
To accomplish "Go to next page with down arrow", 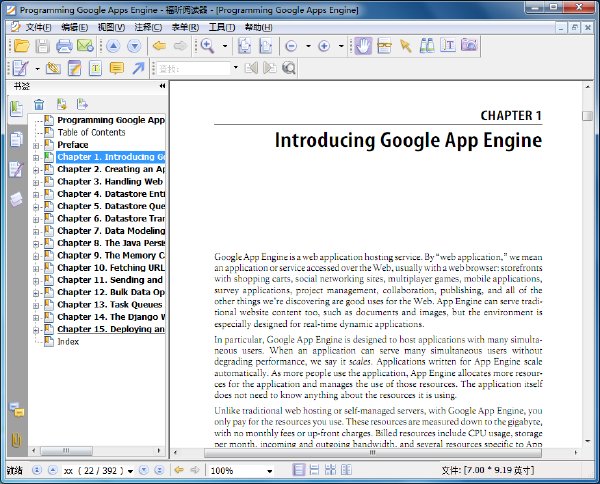I will (x=134, y=46).
